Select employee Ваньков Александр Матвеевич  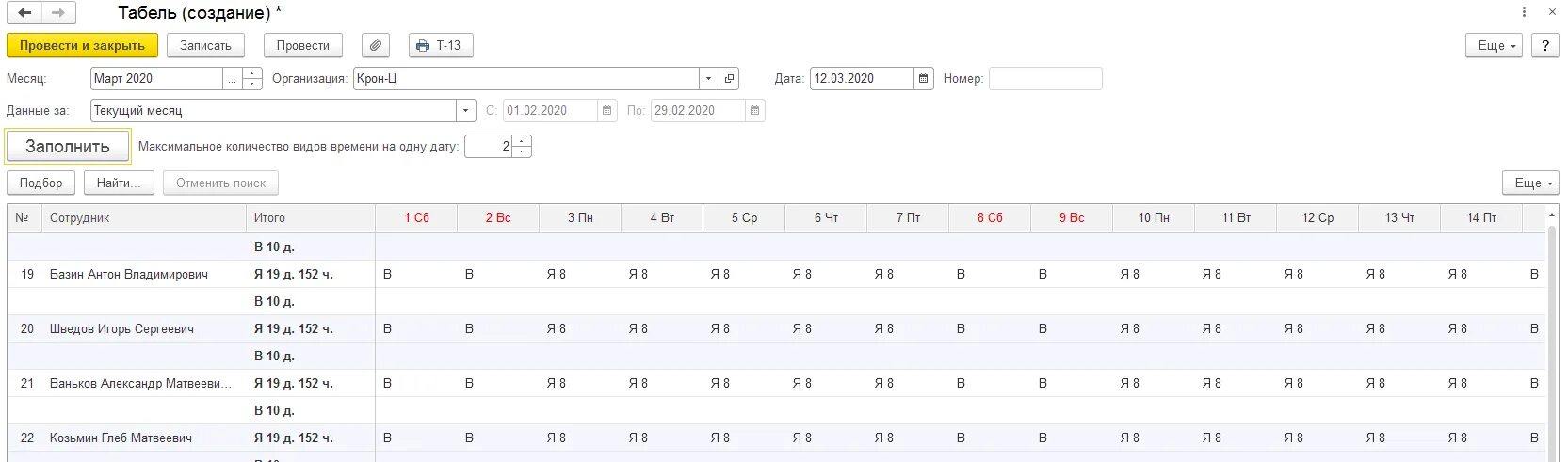tap(140, 384)
